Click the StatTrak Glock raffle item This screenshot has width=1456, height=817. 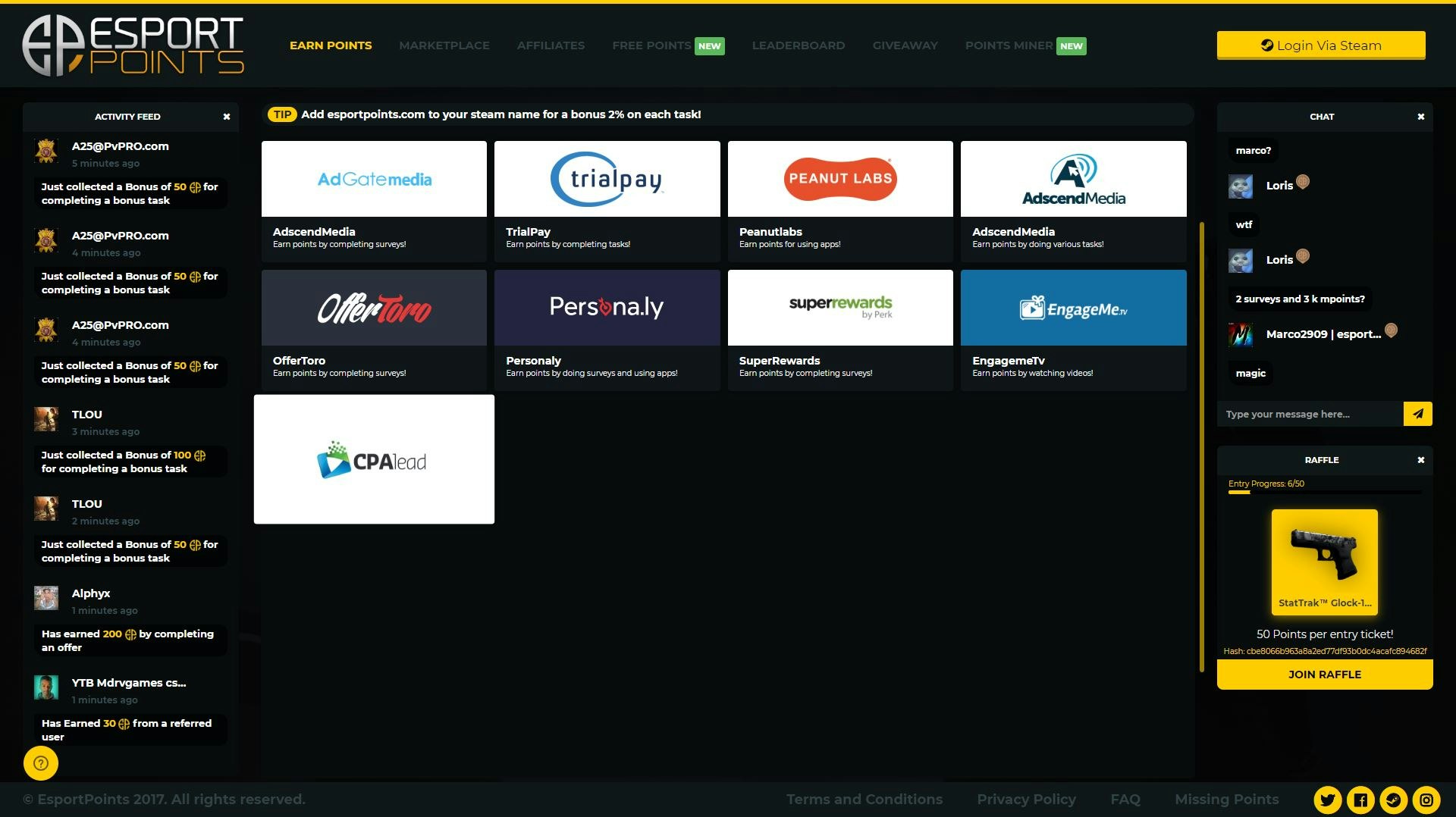point(1325,562)
